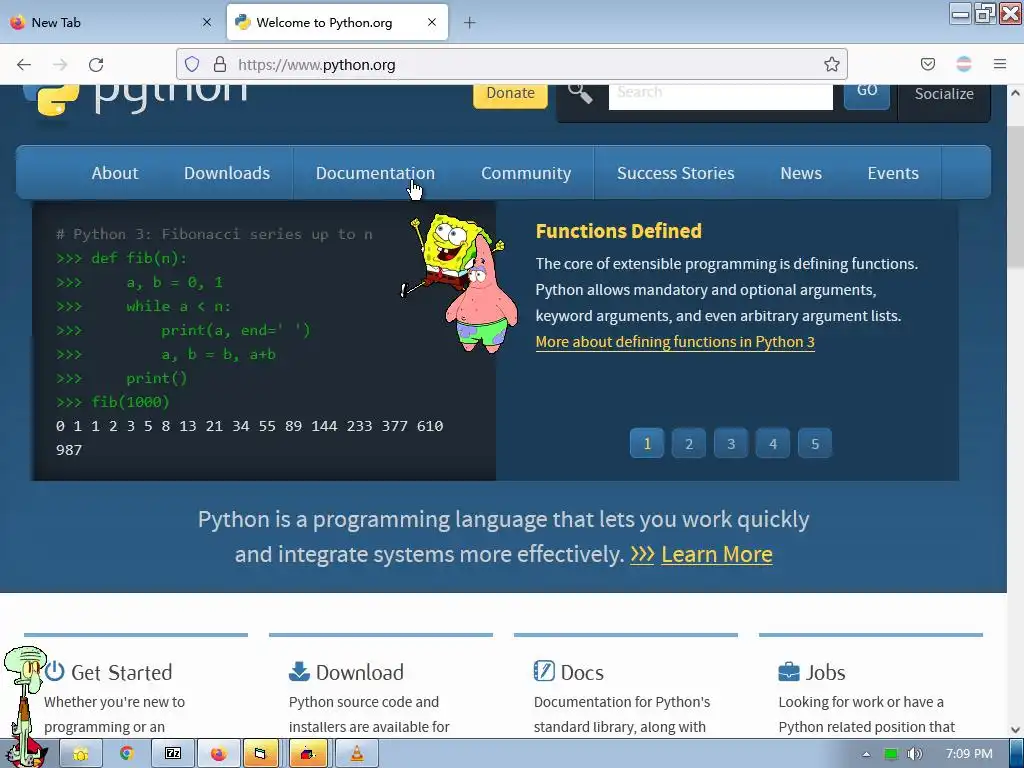Viewport: 1024px width, 768px height.
Task: Open the Success Stories navigation menu
Action: [x=675, y=173]
